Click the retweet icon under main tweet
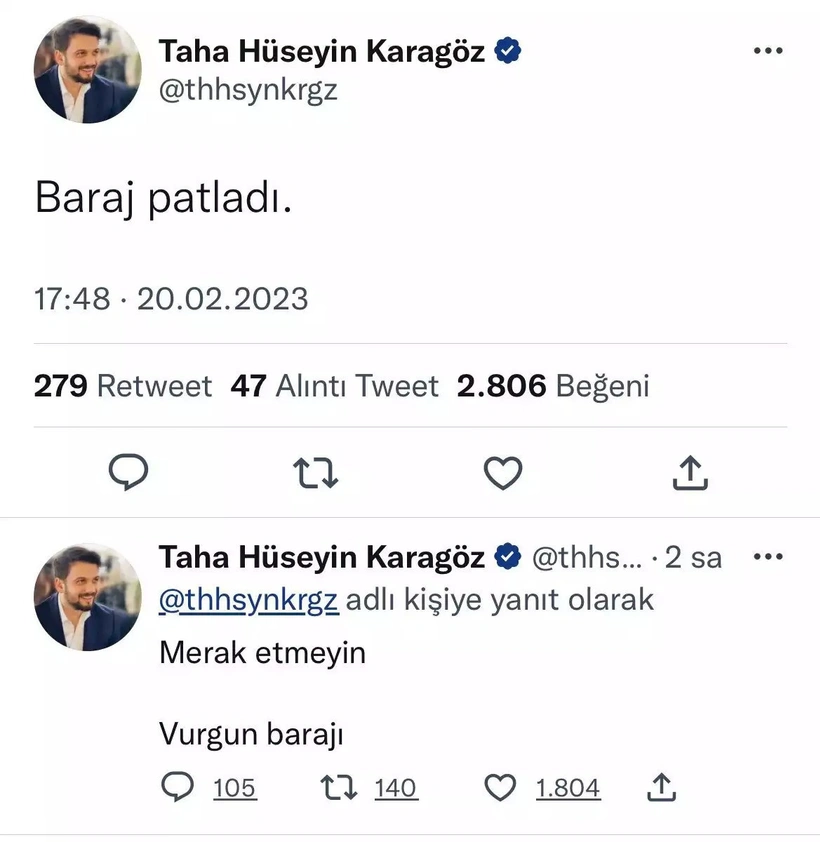Viewport: 820px width, 842px height. tap(315, 473)
